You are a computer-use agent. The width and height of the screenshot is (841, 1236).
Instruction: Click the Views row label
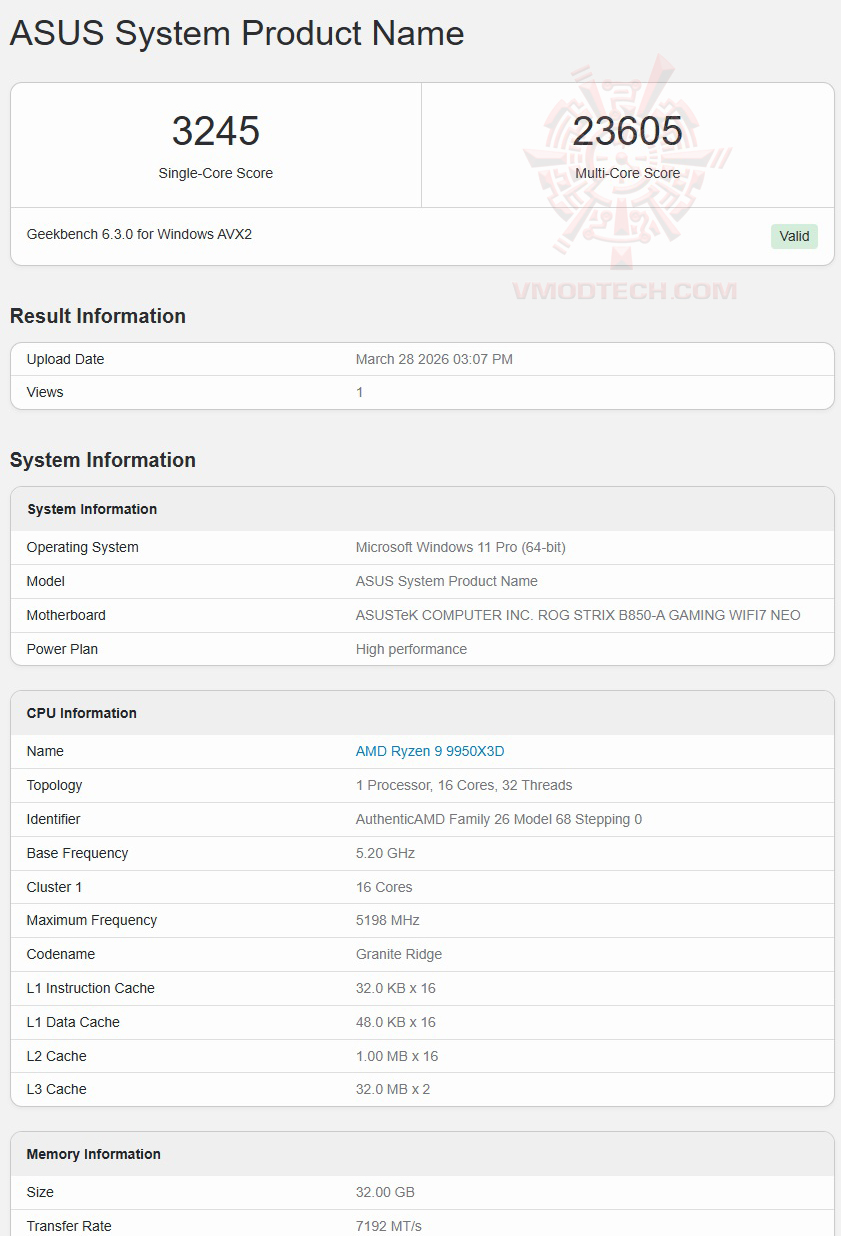pos(45,392)
